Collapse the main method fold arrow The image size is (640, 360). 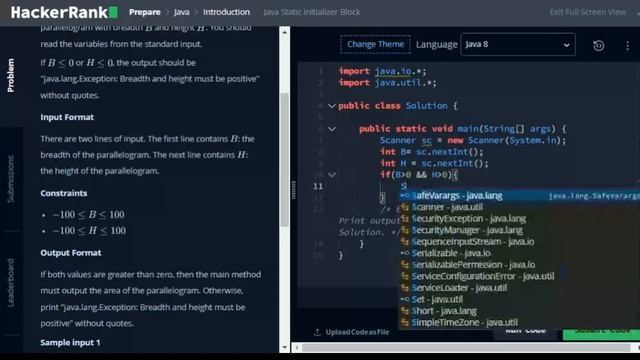pos(332,129)
